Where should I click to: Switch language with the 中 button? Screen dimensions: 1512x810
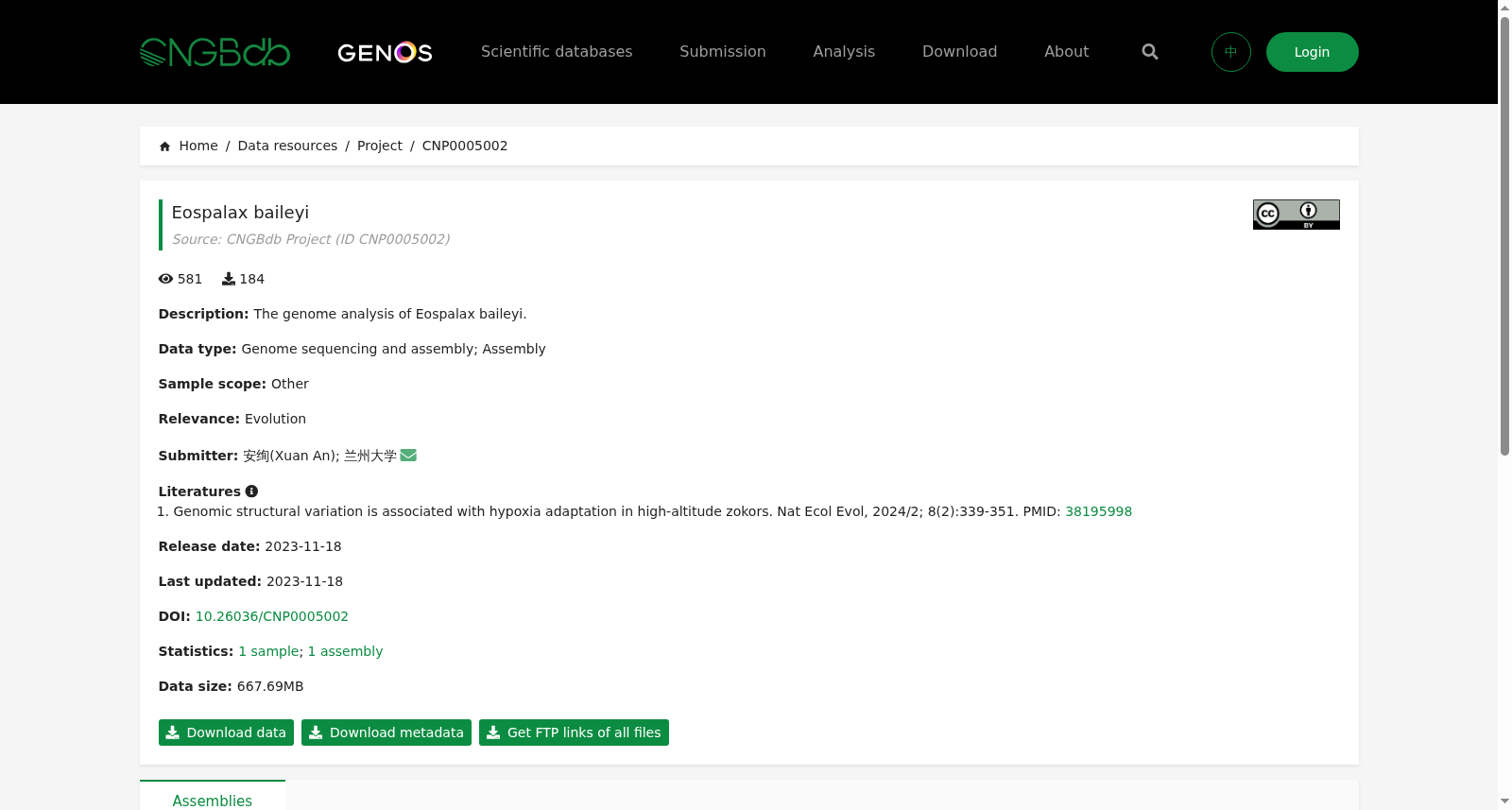pos(1231,52)
